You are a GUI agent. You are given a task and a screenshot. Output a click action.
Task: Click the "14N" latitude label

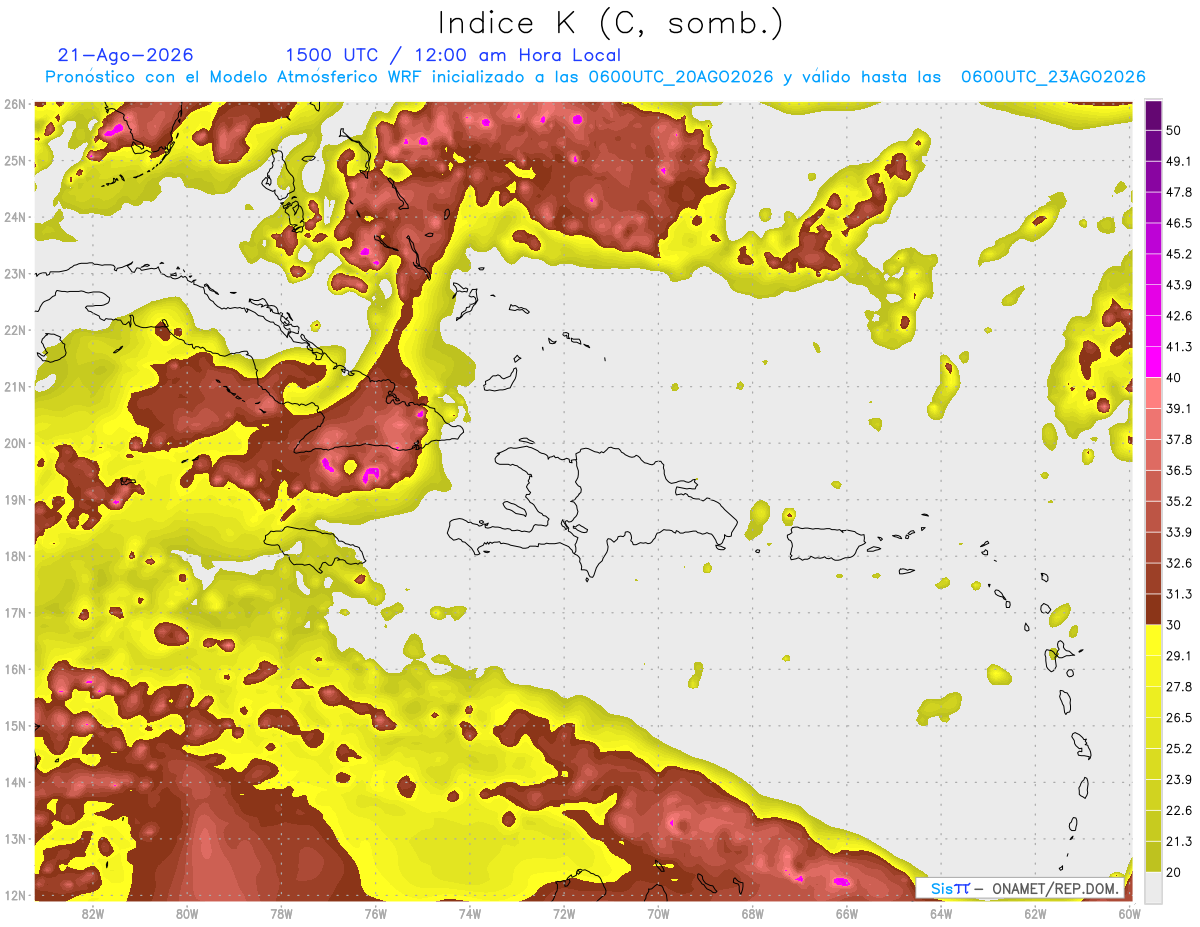pos(14,782)
